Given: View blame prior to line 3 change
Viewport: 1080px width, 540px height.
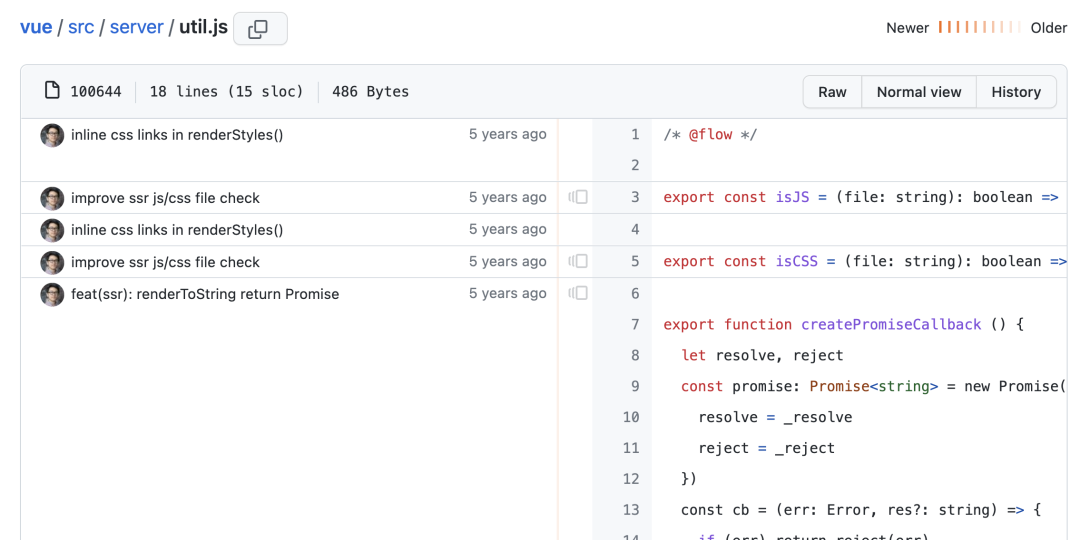Looking at the screenshot, I should 578,197.
